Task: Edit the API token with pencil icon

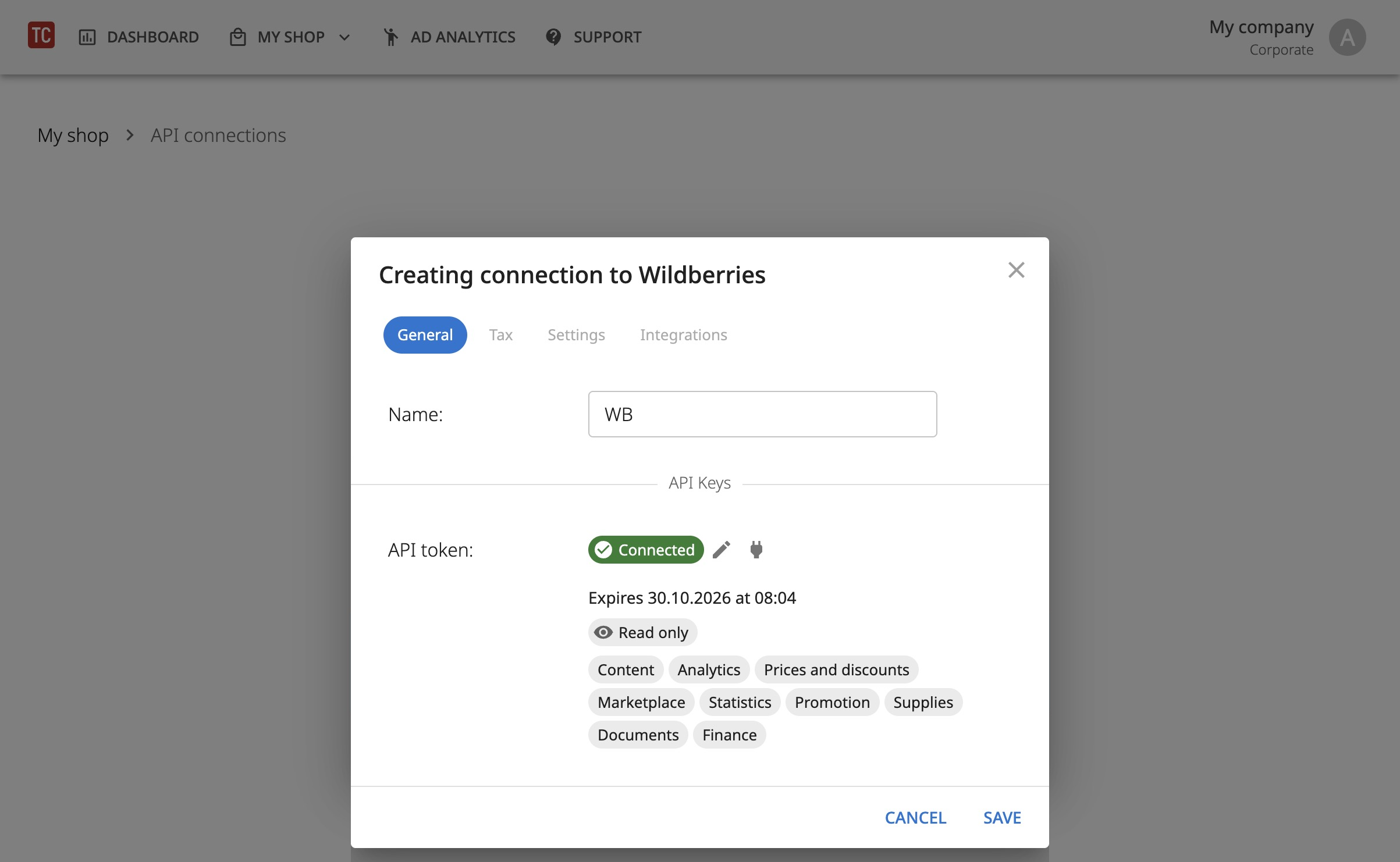Action: pos(722,550)
